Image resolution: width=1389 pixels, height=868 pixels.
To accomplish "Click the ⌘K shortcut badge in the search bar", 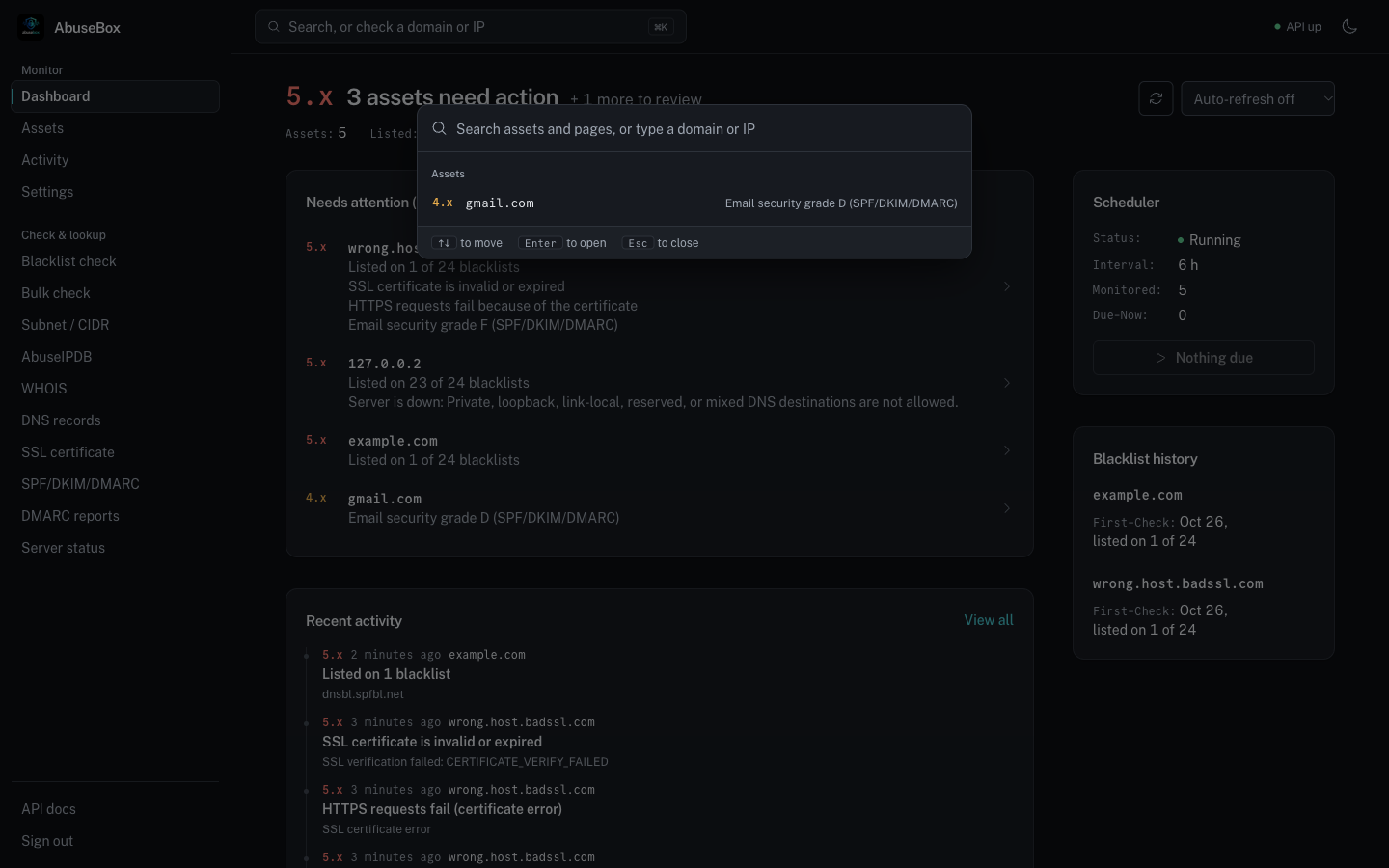I will tap(661, 27).
